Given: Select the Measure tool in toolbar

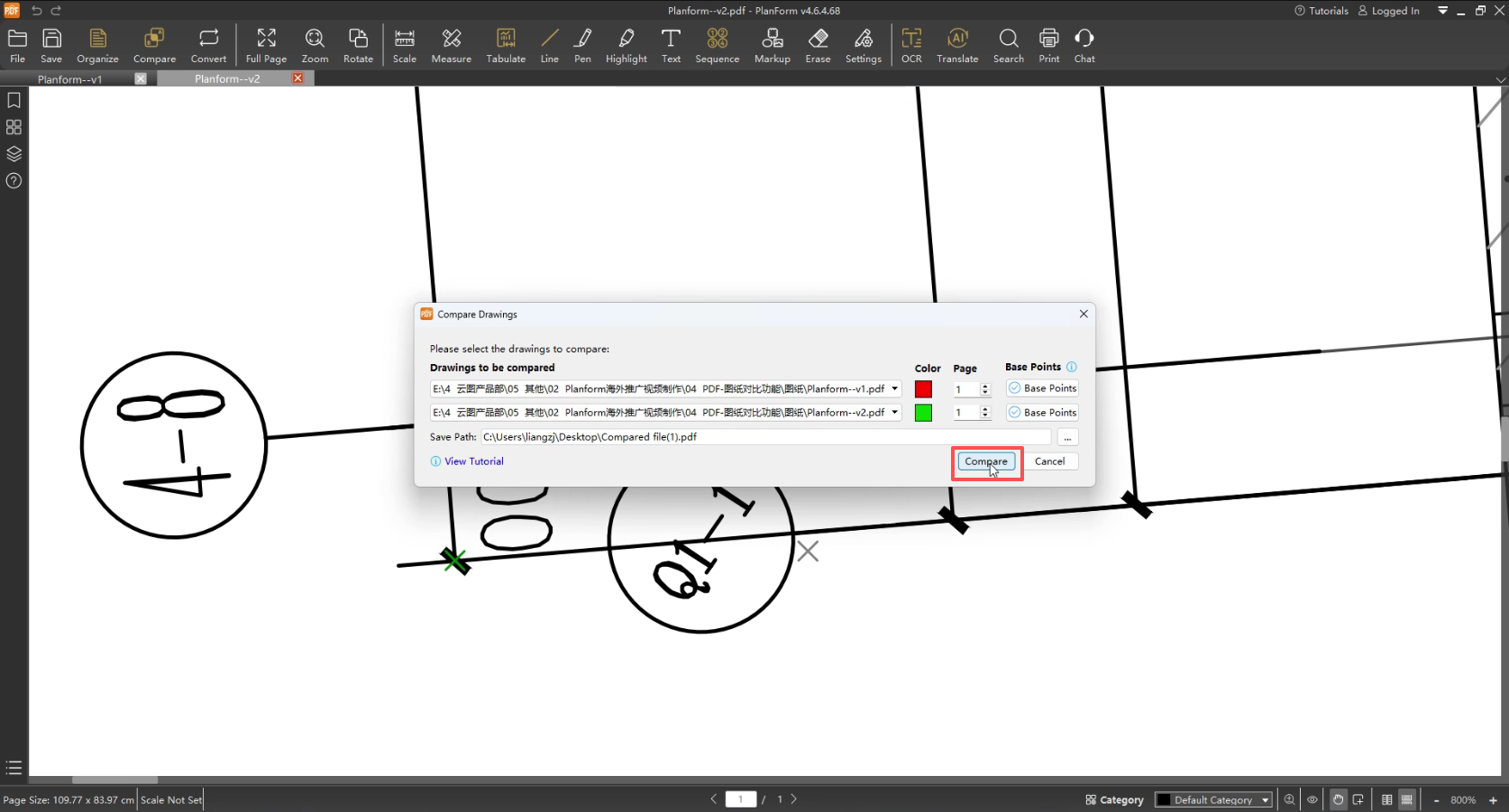Looking at the screenshot, I should point(451,46).
